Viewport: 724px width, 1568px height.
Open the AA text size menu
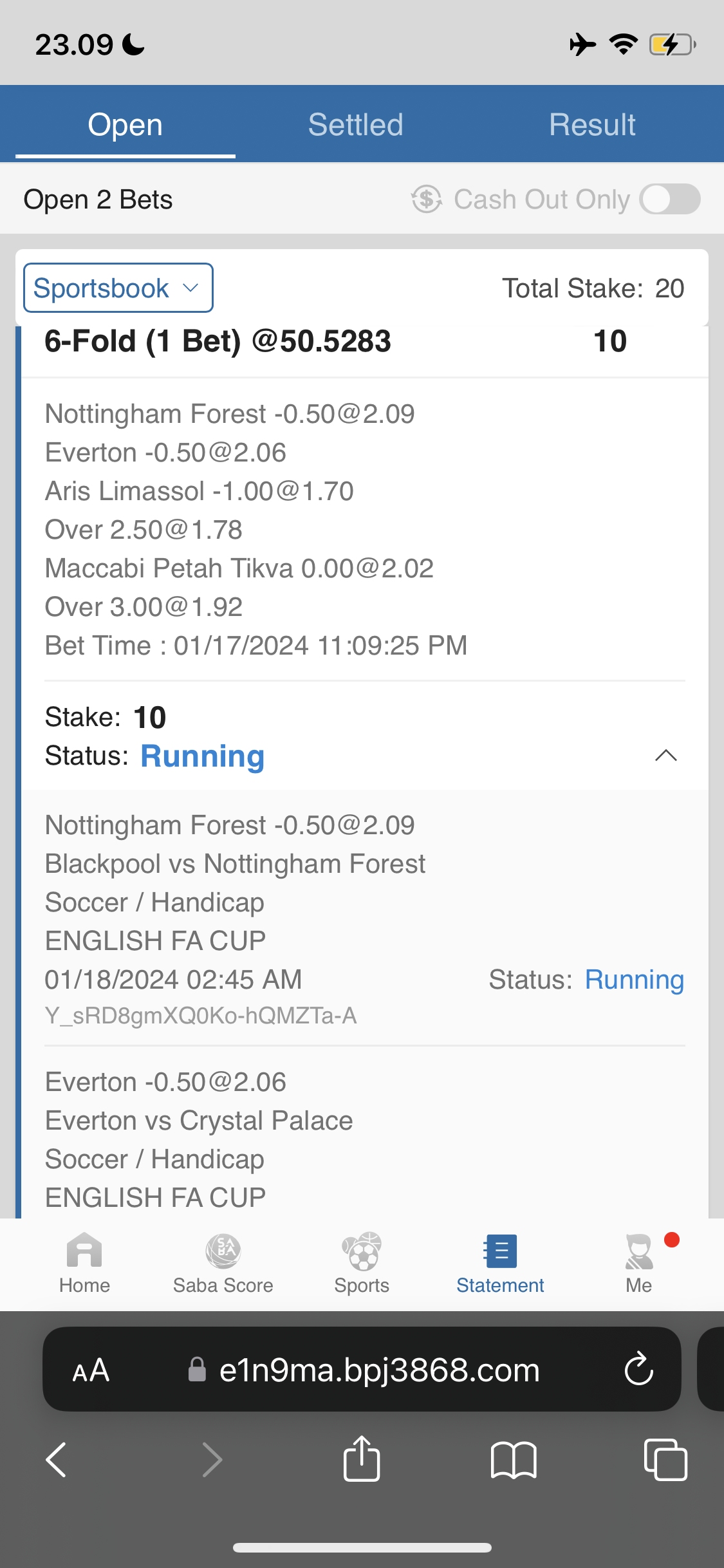pyautogui.click(x=91, y=1370)
